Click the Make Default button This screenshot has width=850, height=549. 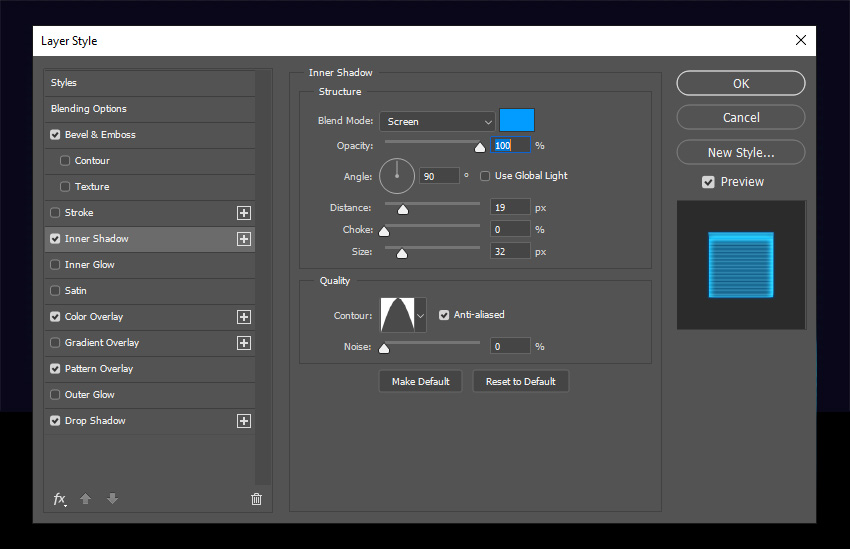coord(421,382)
